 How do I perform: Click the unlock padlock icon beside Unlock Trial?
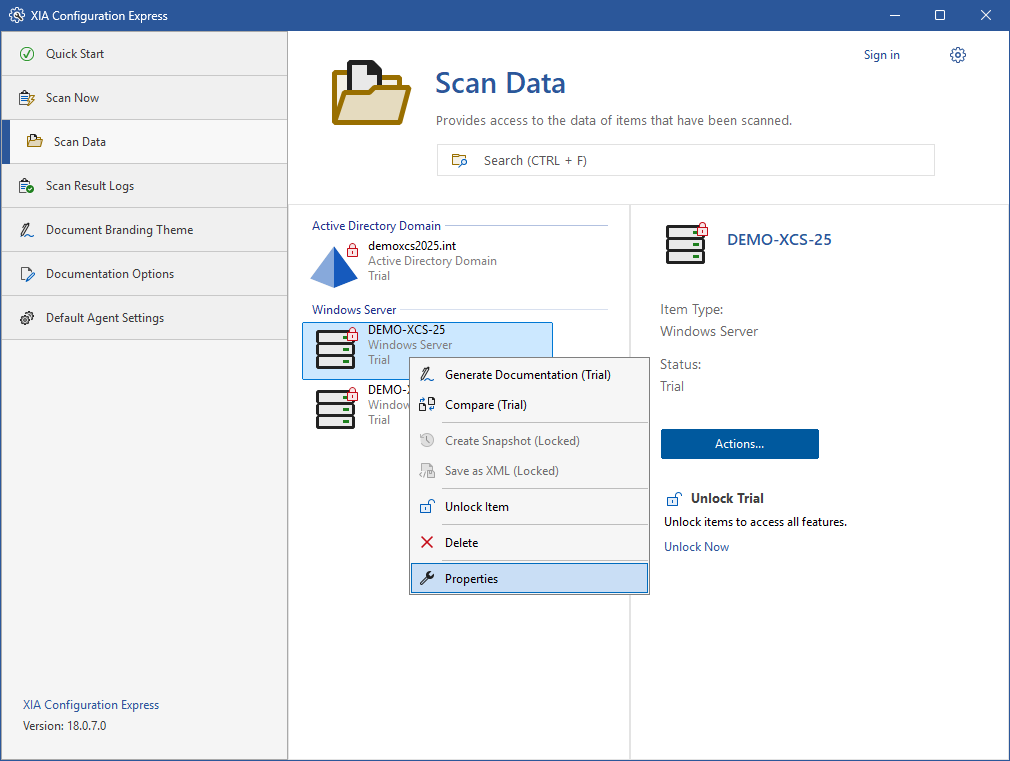coord(673,499)
